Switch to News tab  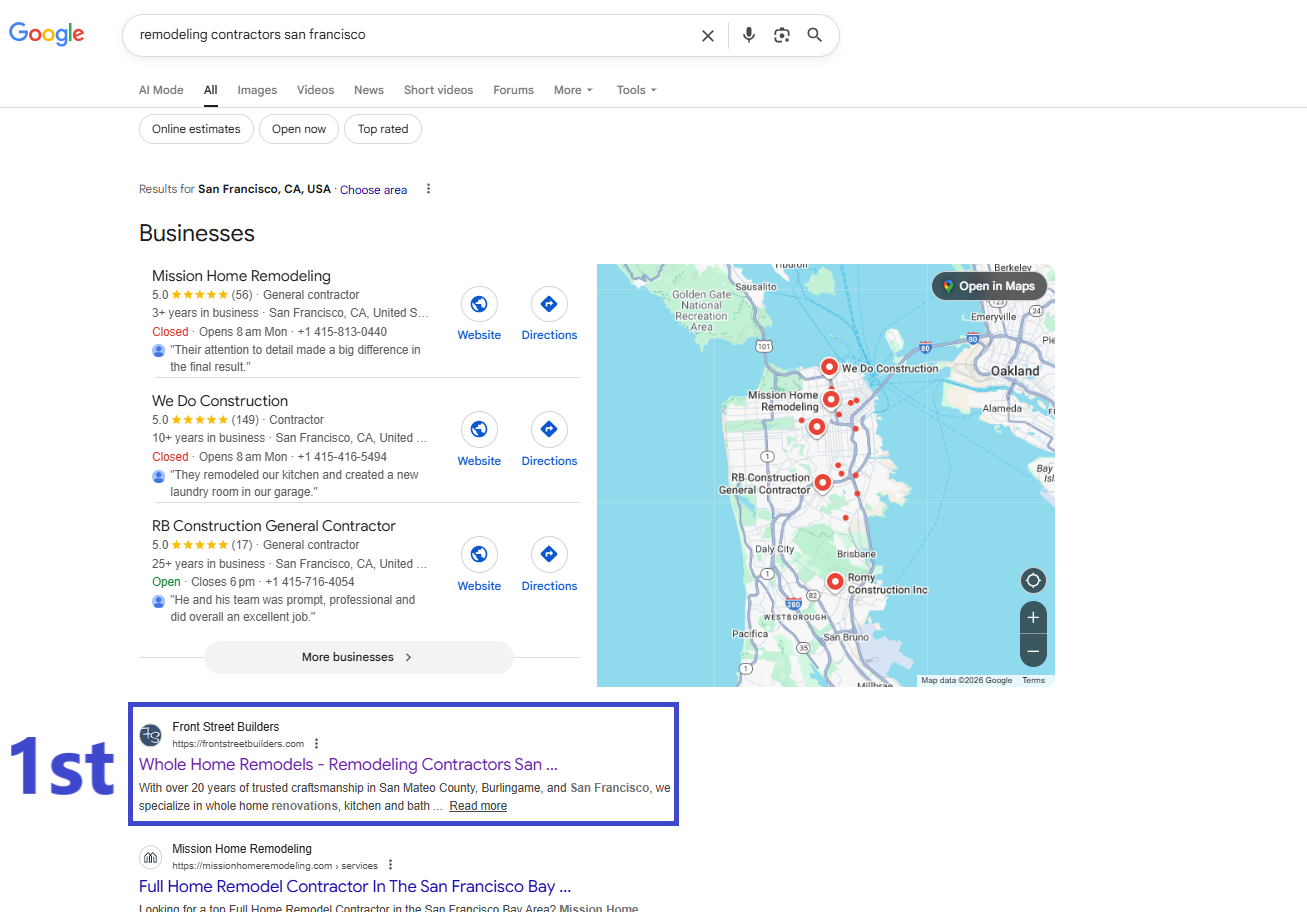tap(369, 90)
